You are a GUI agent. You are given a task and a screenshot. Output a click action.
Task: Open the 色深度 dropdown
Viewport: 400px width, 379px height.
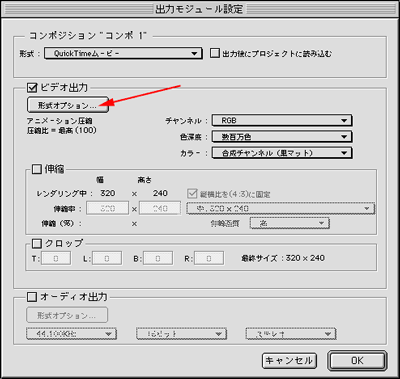click(x=282, y=137)
